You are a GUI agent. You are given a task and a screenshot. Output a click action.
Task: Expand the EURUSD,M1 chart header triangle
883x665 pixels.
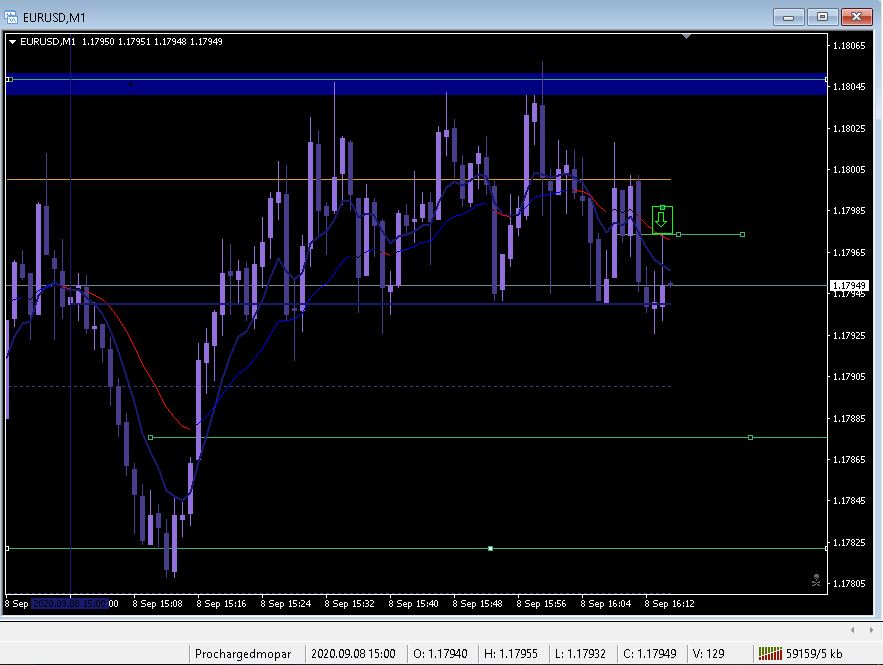click(12, 42)
